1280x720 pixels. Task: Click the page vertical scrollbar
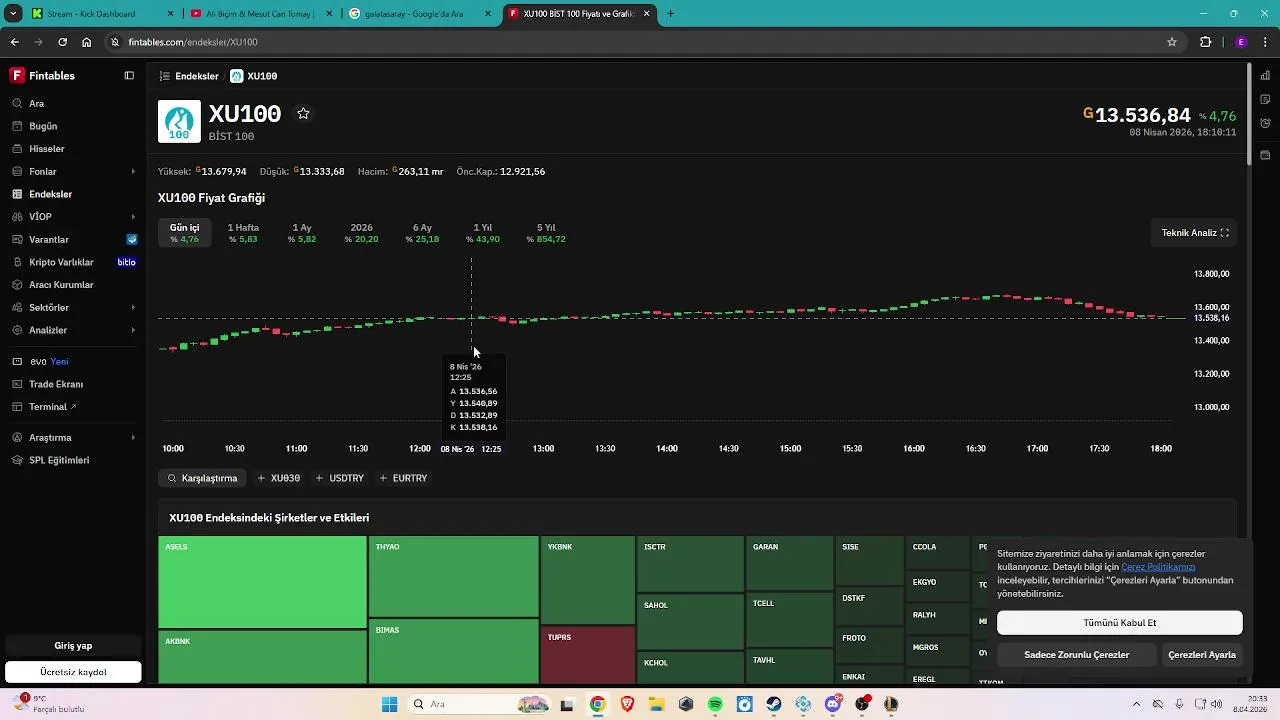click(x=1248, y=115)
